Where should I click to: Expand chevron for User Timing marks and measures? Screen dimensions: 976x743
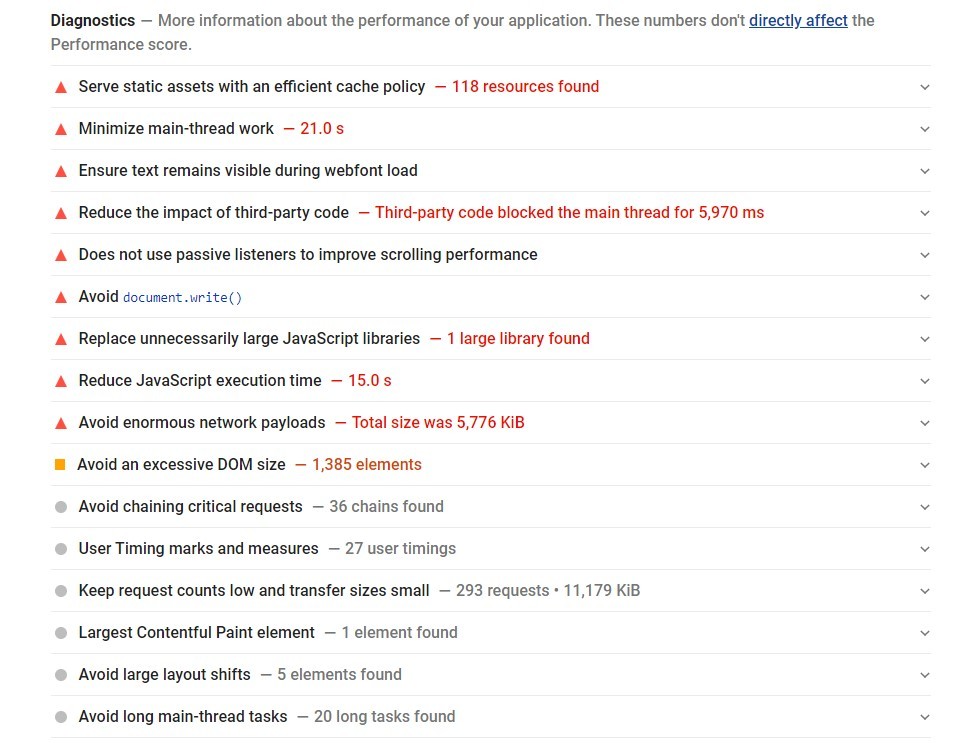925,549
